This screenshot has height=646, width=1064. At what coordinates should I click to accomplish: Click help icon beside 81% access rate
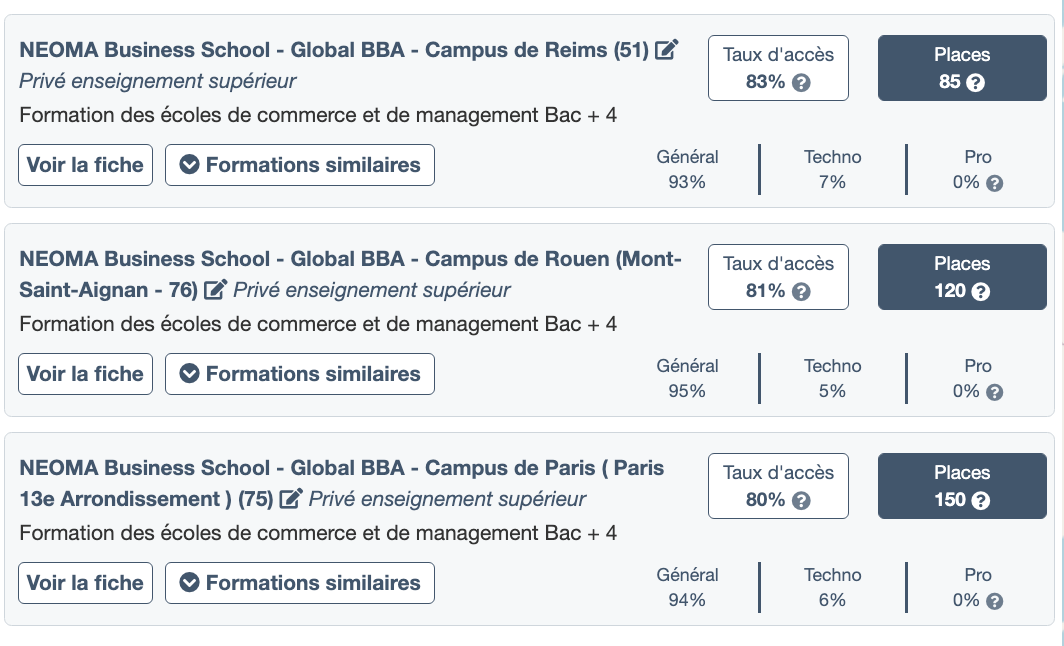click(801, 292)
